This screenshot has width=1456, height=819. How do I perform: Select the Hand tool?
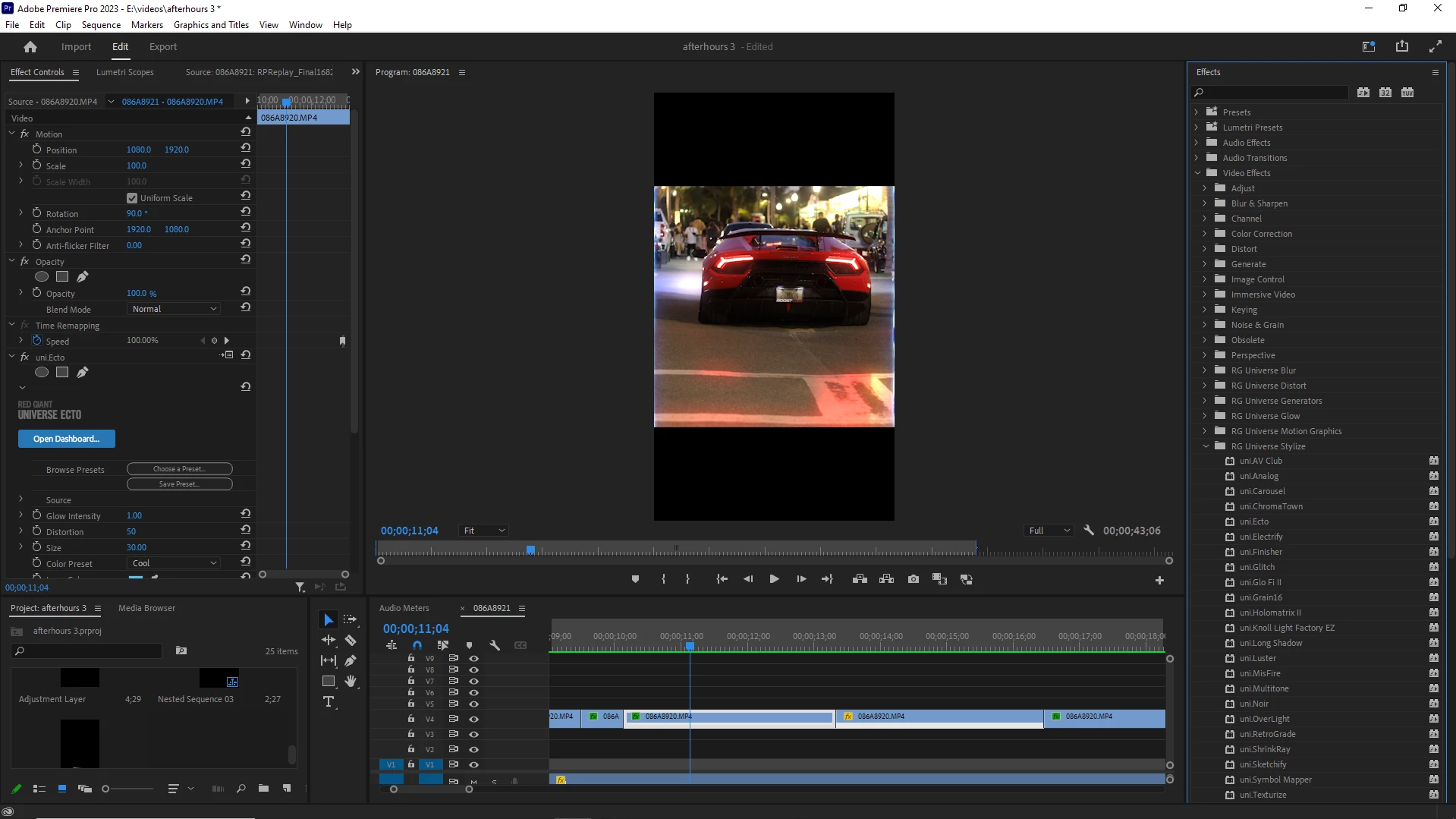[351, 681]
